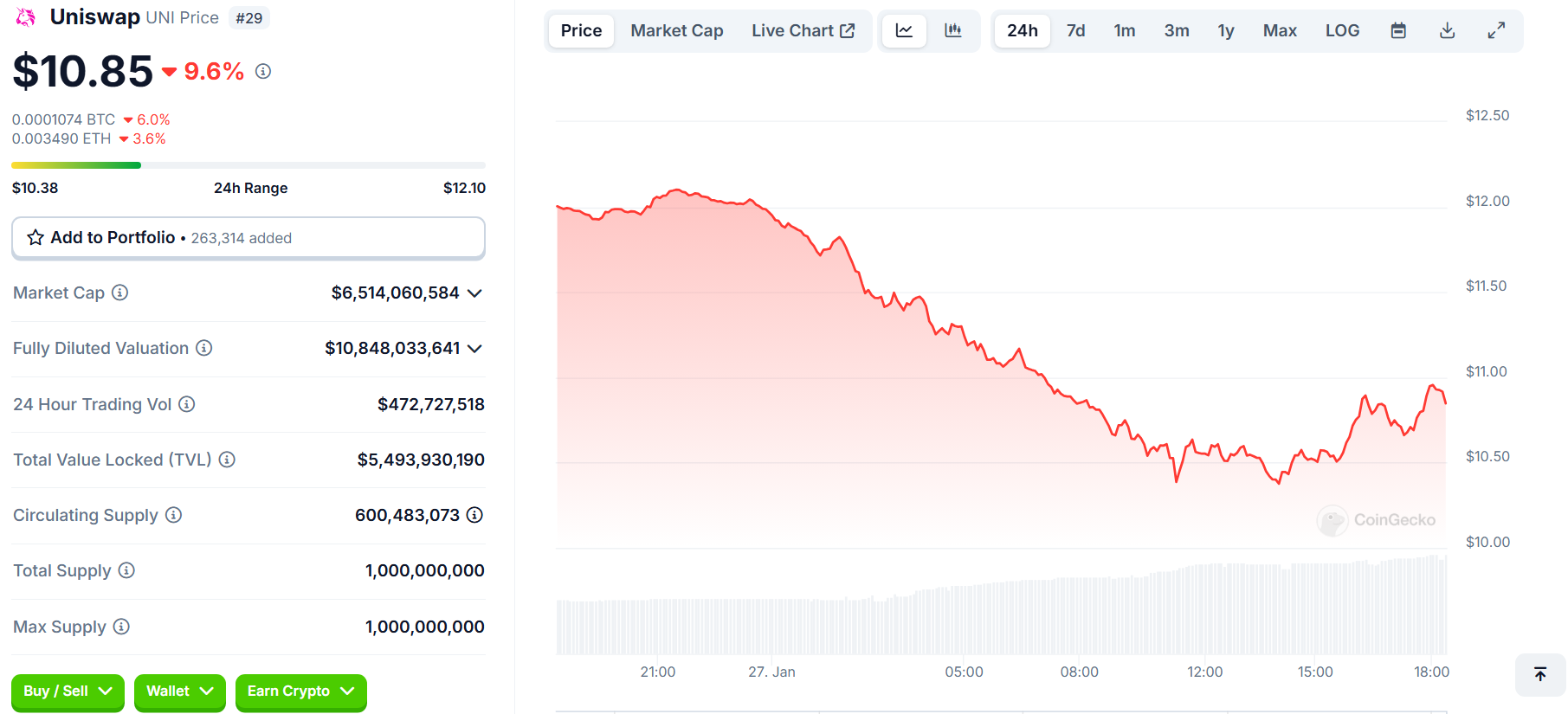Screen dimensions: 1568x714
Task: Expand the chart to fullscreen
Action: tap(1496, 31)
